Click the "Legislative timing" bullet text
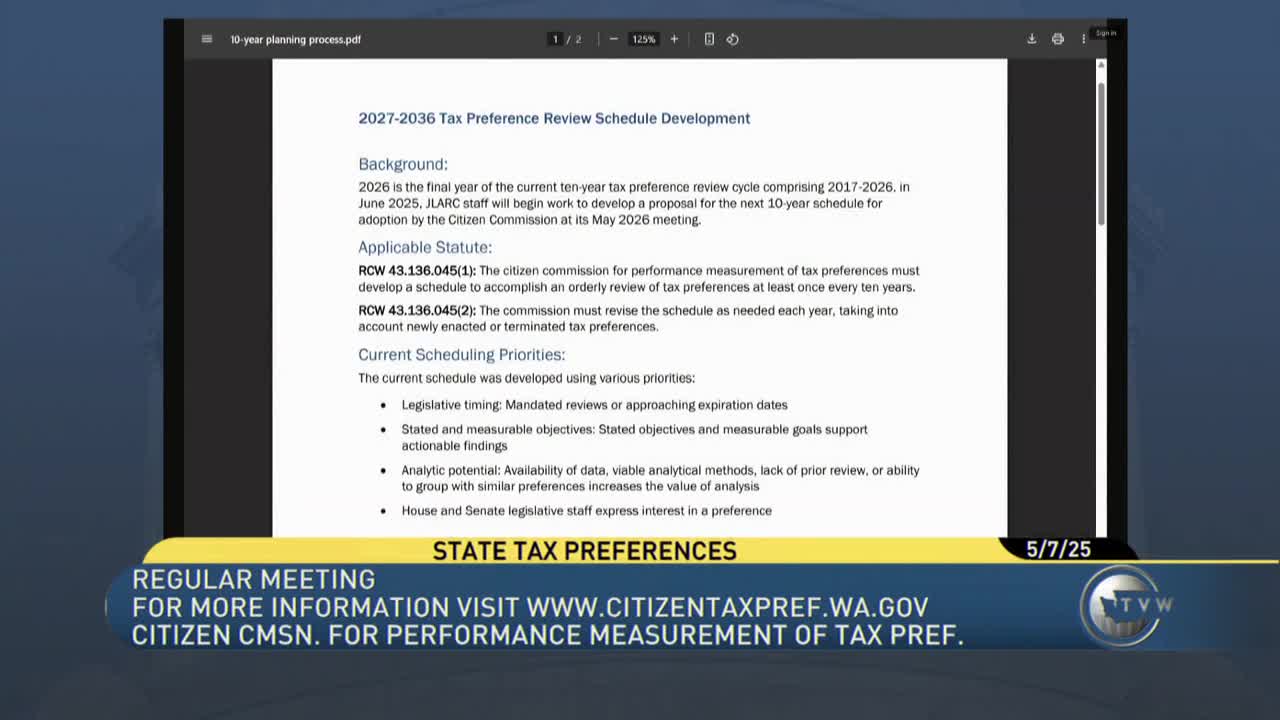 594,405
